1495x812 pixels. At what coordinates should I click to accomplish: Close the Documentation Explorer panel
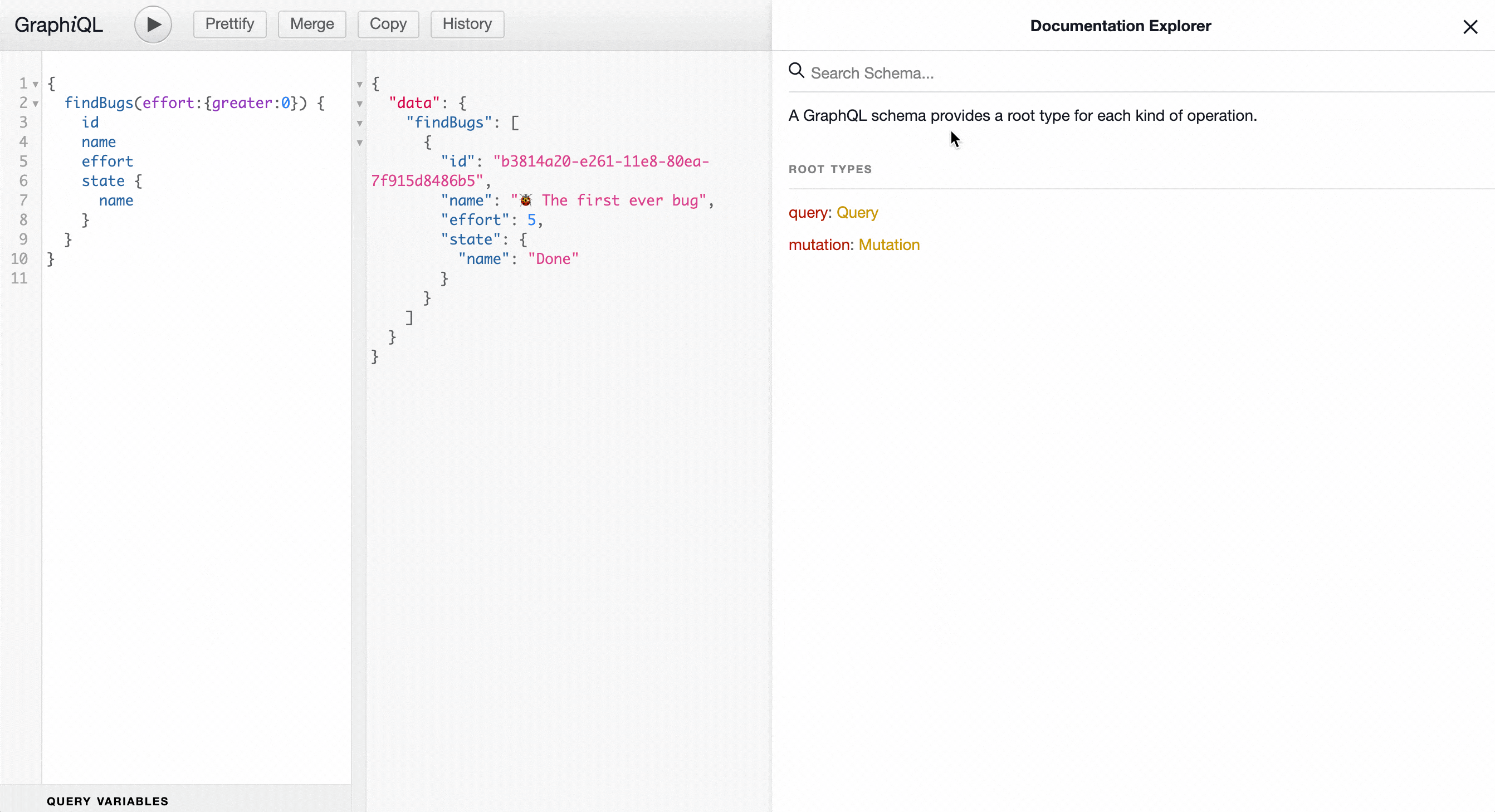(x=1469, y=27)
